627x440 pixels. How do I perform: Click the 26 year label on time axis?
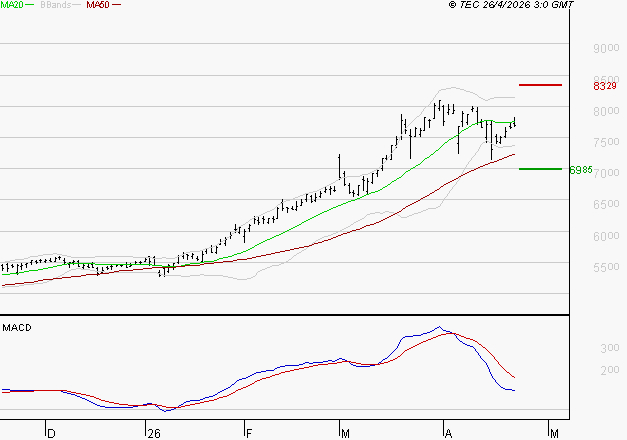(x=154, y=434)
